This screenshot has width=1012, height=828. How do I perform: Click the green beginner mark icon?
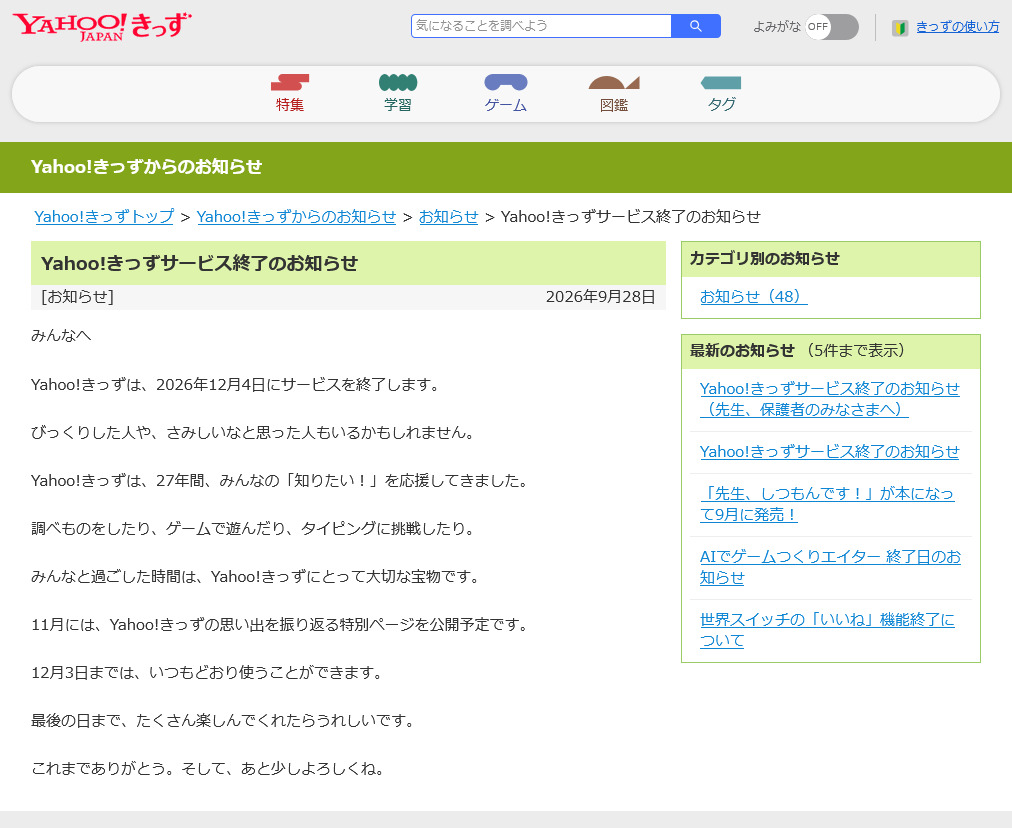point(900,27)
